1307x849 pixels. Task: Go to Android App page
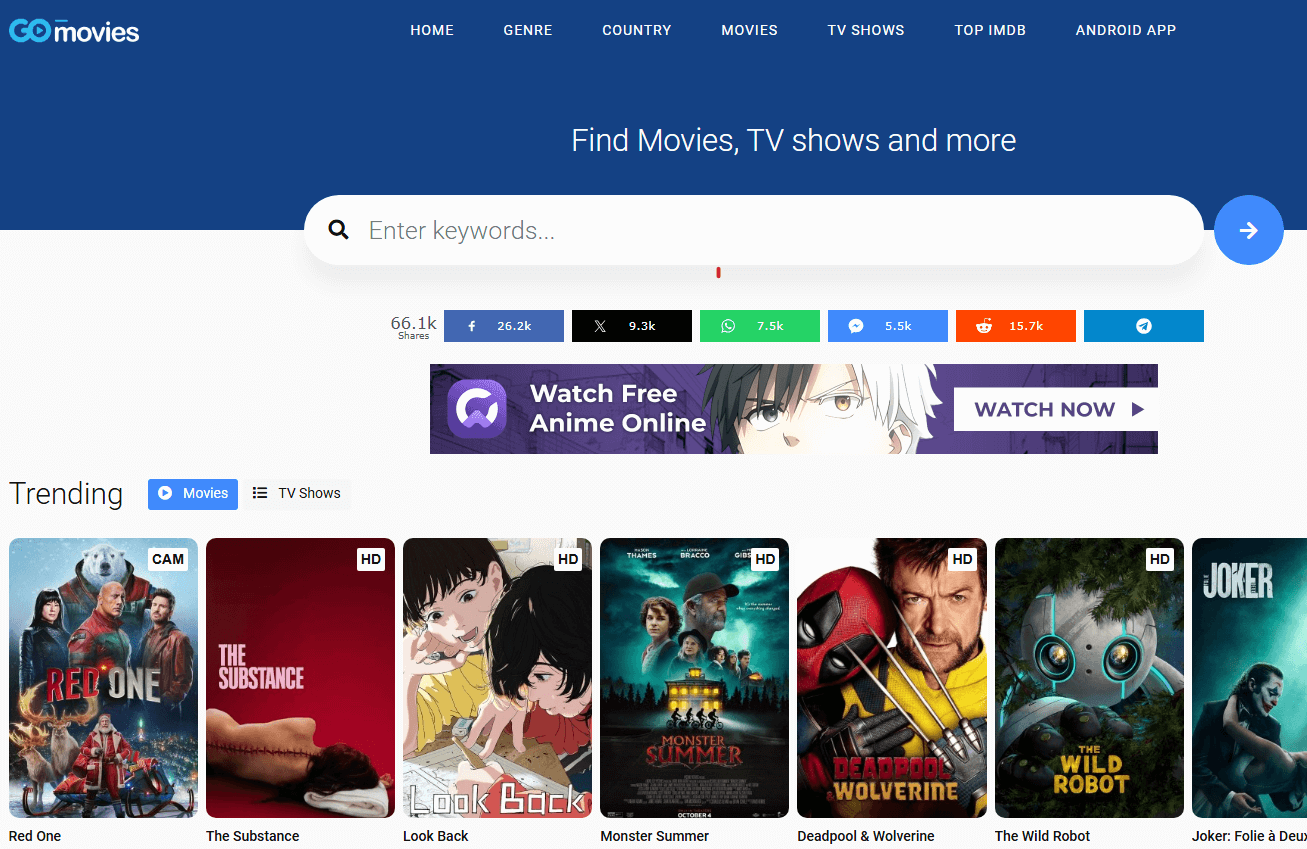[1126, 30]
